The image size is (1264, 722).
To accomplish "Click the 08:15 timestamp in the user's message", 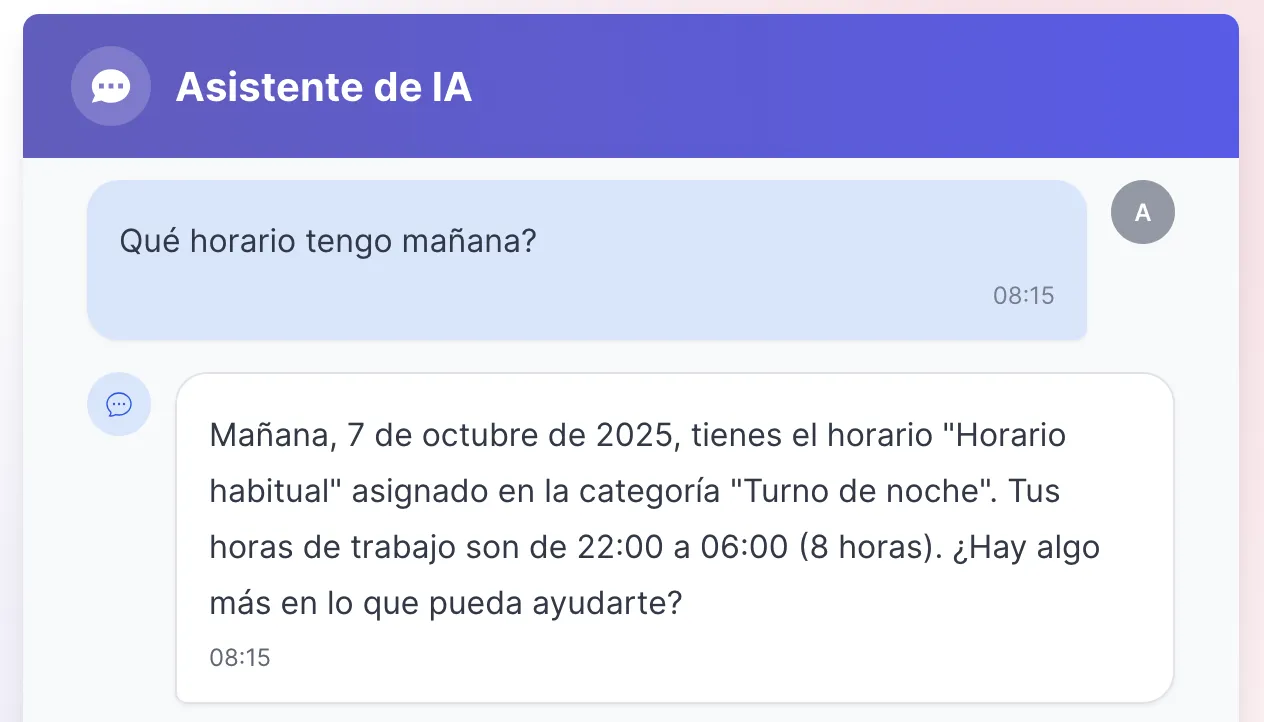I will [x=1023, y=296].
